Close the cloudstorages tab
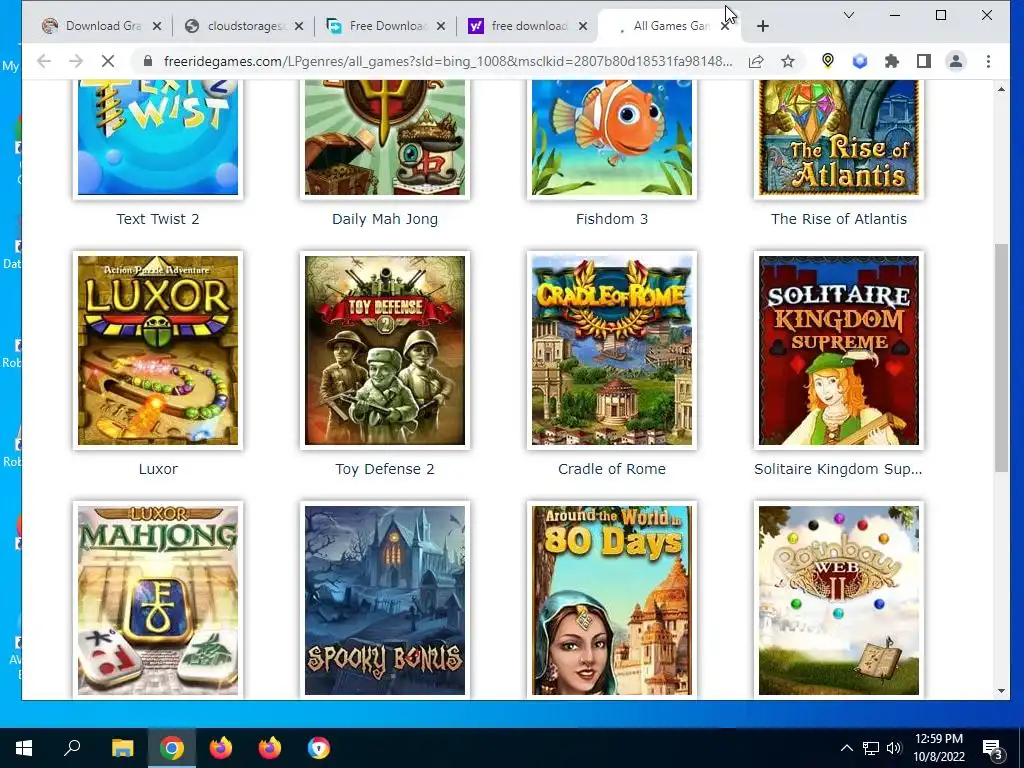 298,26
